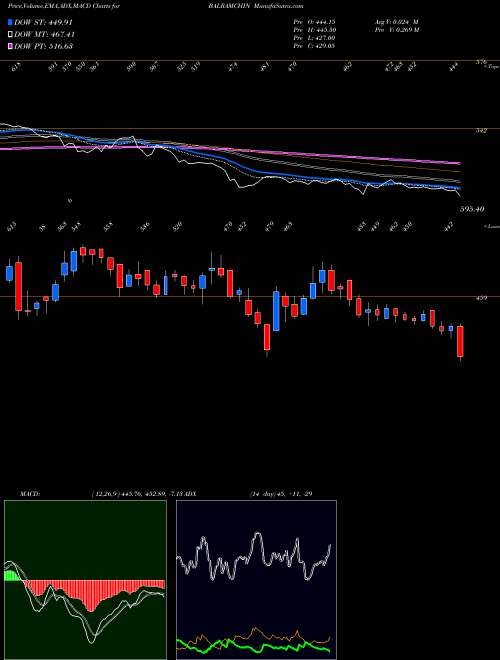This screenshot has height=660, width=500.
Task: Click the tall blue candlestick after the lowest red candle
Action: (276, 311)
